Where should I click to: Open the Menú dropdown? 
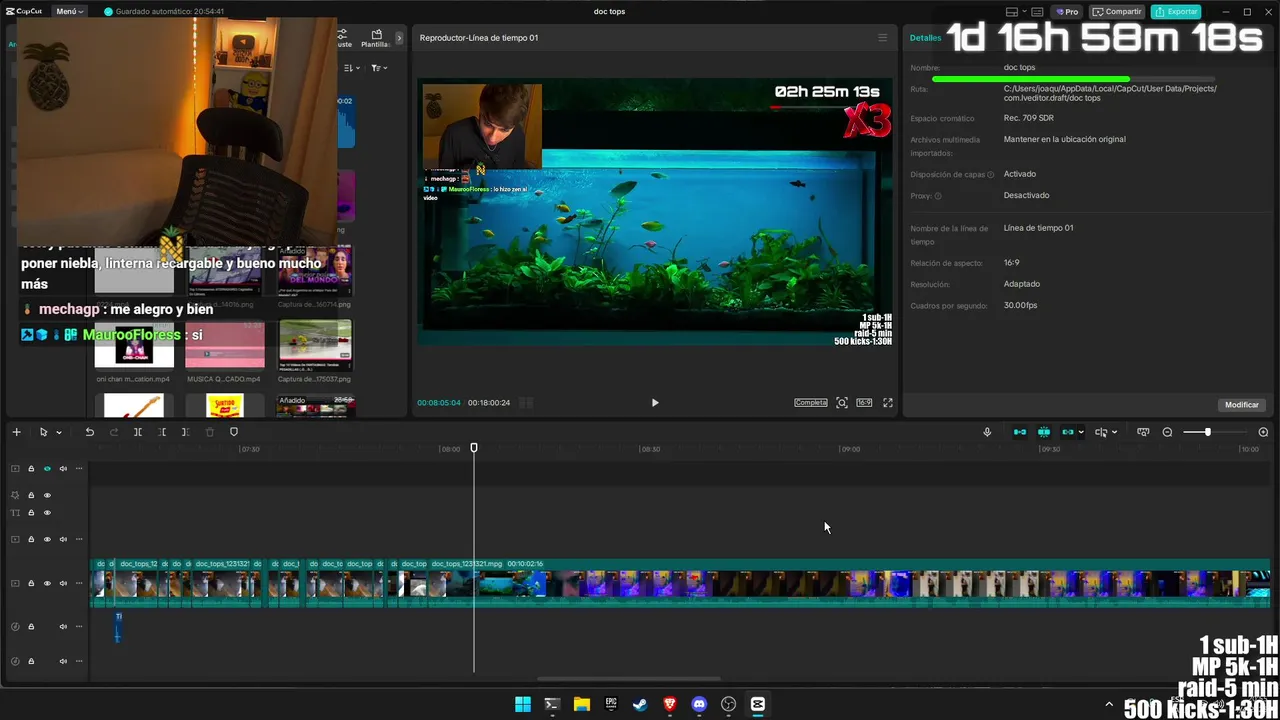70,12
